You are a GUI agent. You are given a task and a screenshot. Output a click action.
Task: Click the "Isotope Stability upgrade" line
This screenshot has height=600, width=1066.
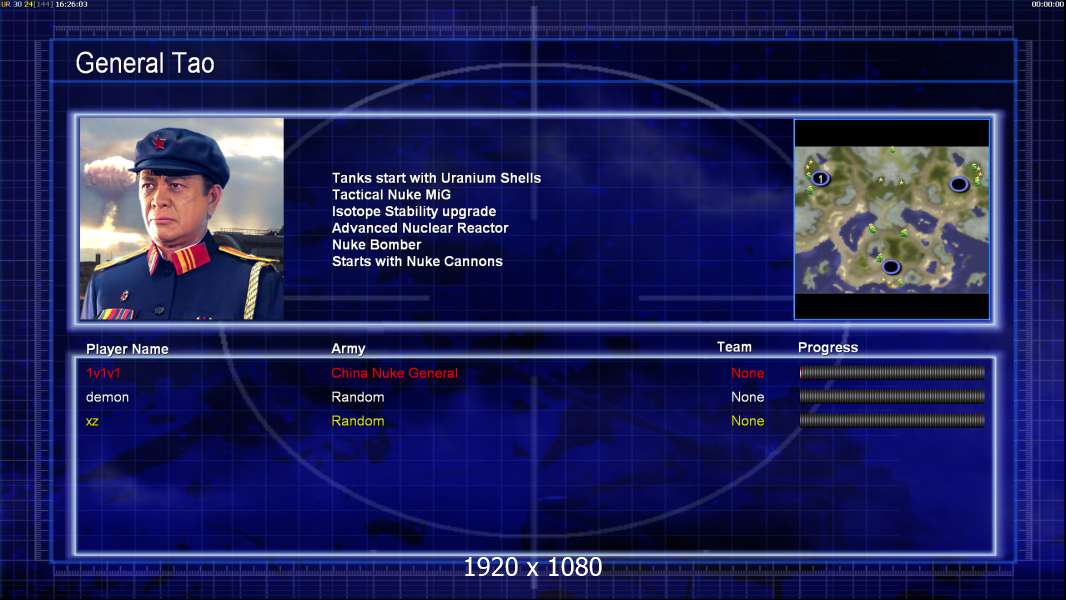[x=414, y=211]
